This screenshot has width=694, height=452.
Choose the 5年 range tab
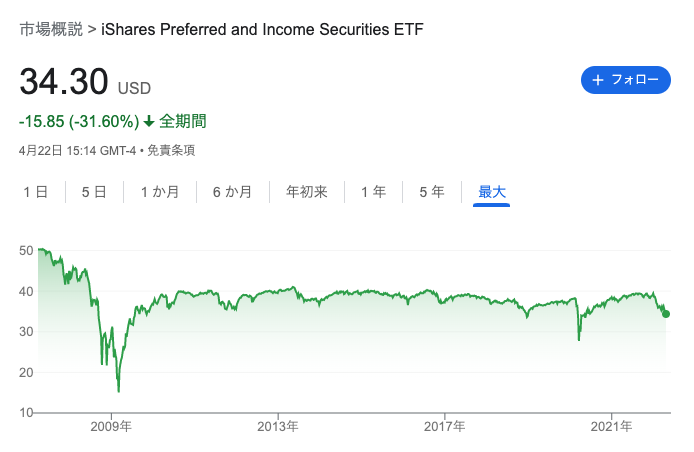(432, 192)
